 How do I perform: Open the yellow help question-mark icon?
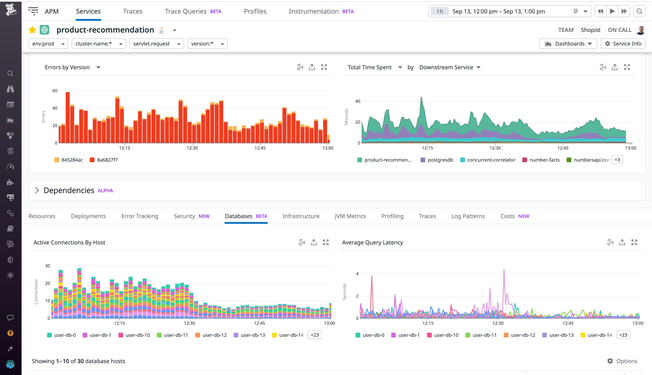coord(10,333)
